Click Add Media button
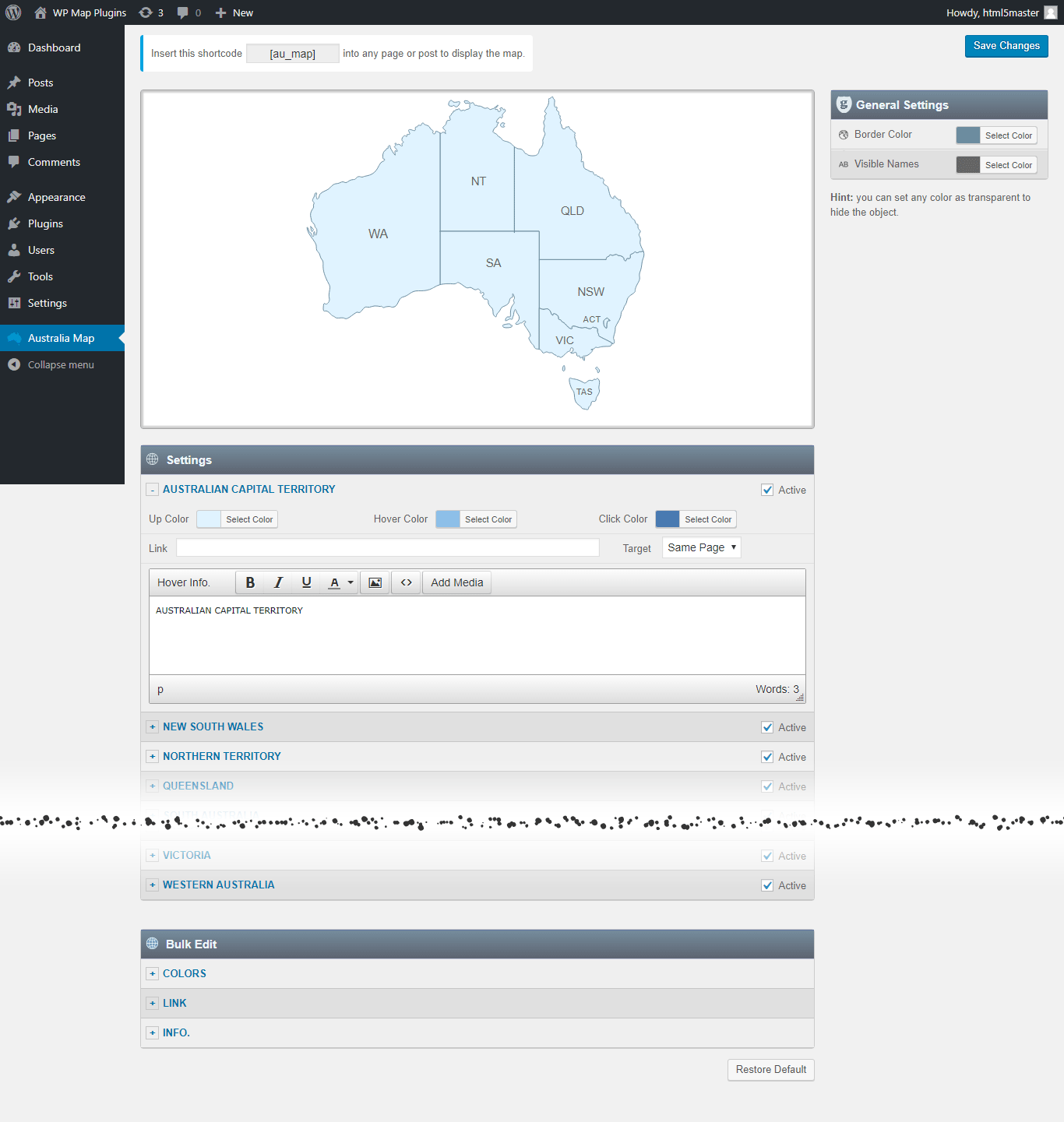The height and width of the screenshot is (1122, 1064). click(x=457, y=582)
